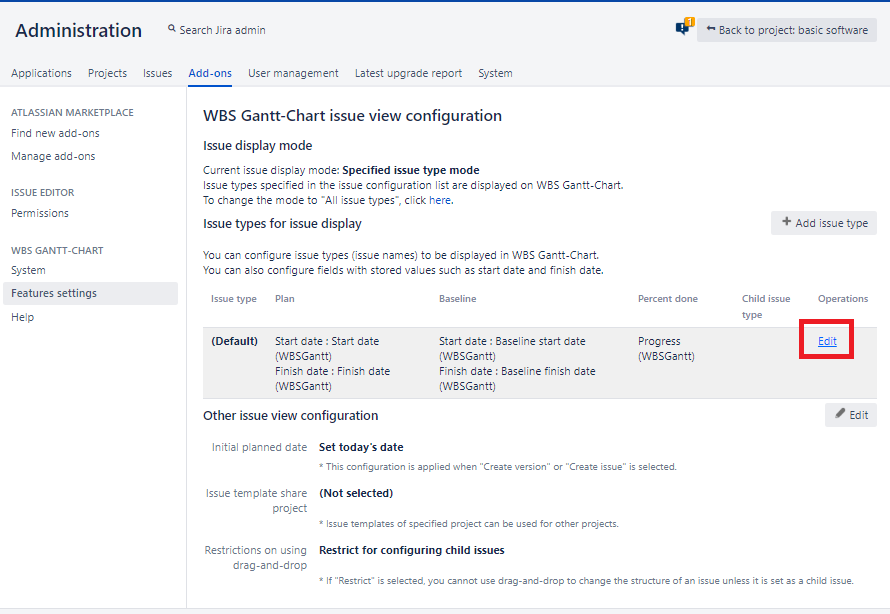This screenshot has height=614, width=890.
Task: Click the Operations column header
Action: coord(843,298)
